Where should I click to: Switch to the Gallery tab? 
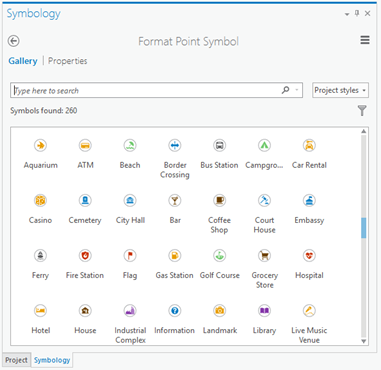[x=23, y=61]
